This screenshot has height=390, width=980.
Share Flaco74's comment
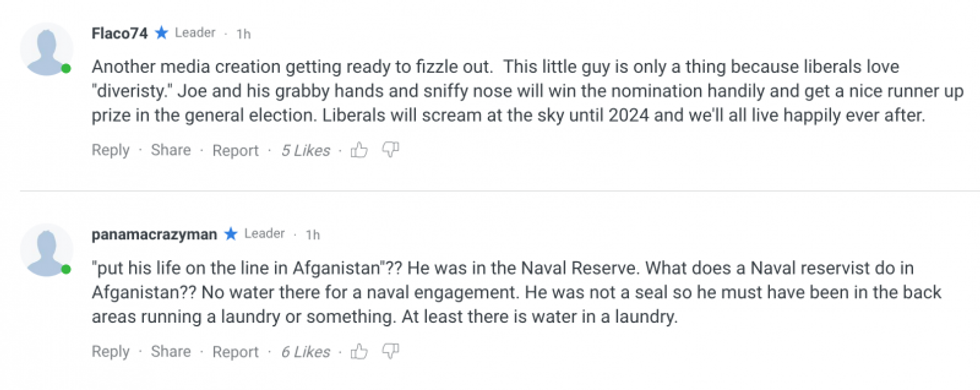171,150
